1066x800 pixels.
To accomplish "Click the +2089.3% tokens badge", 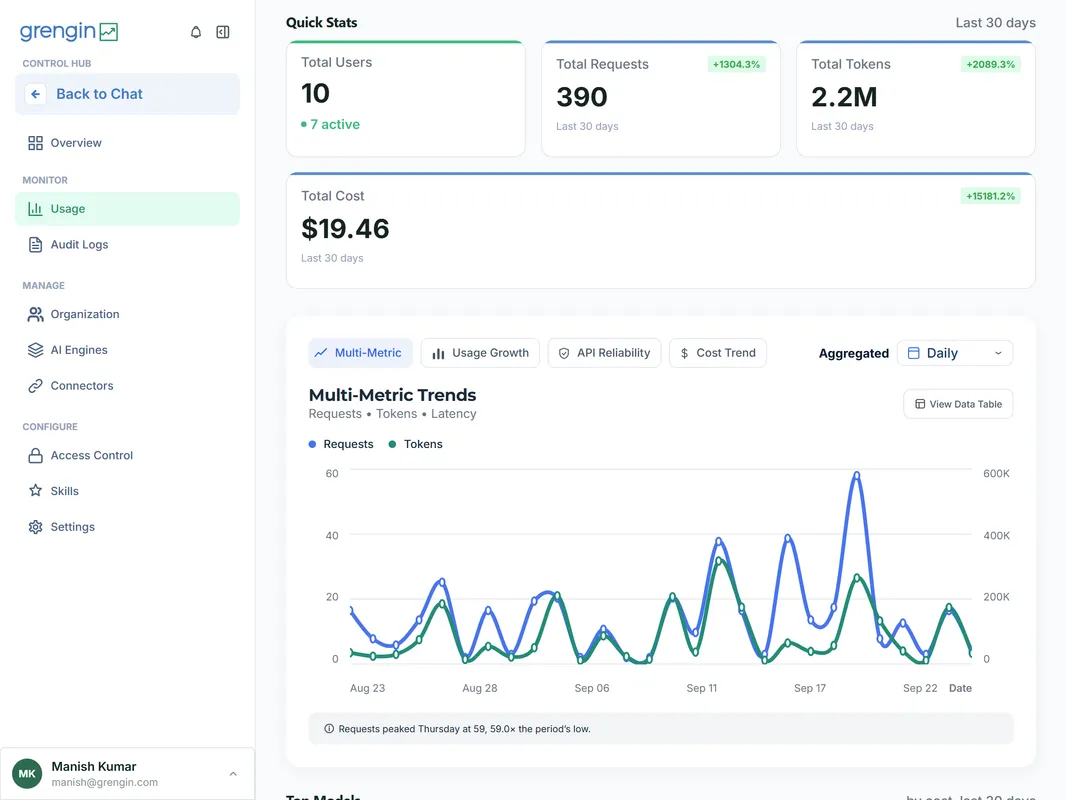I will [991, 65].
